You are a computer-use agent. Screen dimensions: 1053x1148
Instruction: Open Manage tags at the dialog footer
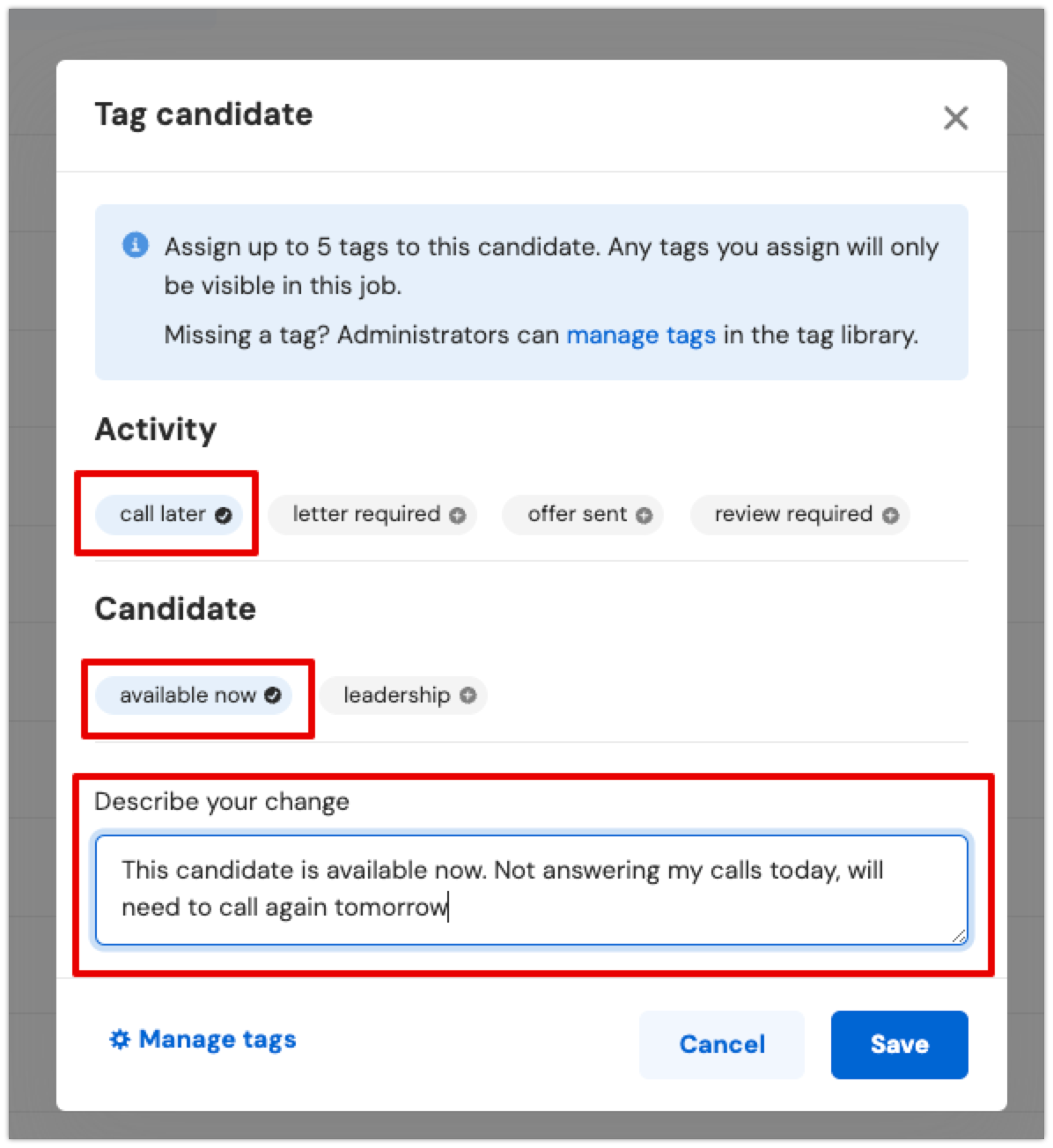pyautogui.click(x=203, y=1040)
